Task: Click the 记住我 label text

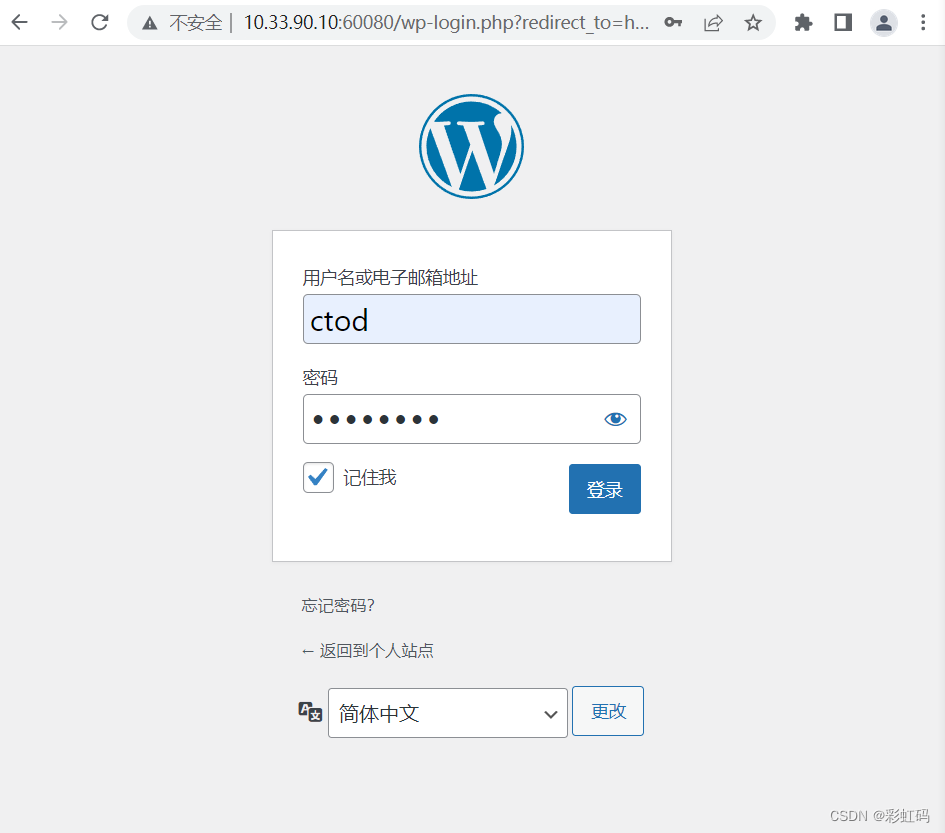Action: pos(370,478)
